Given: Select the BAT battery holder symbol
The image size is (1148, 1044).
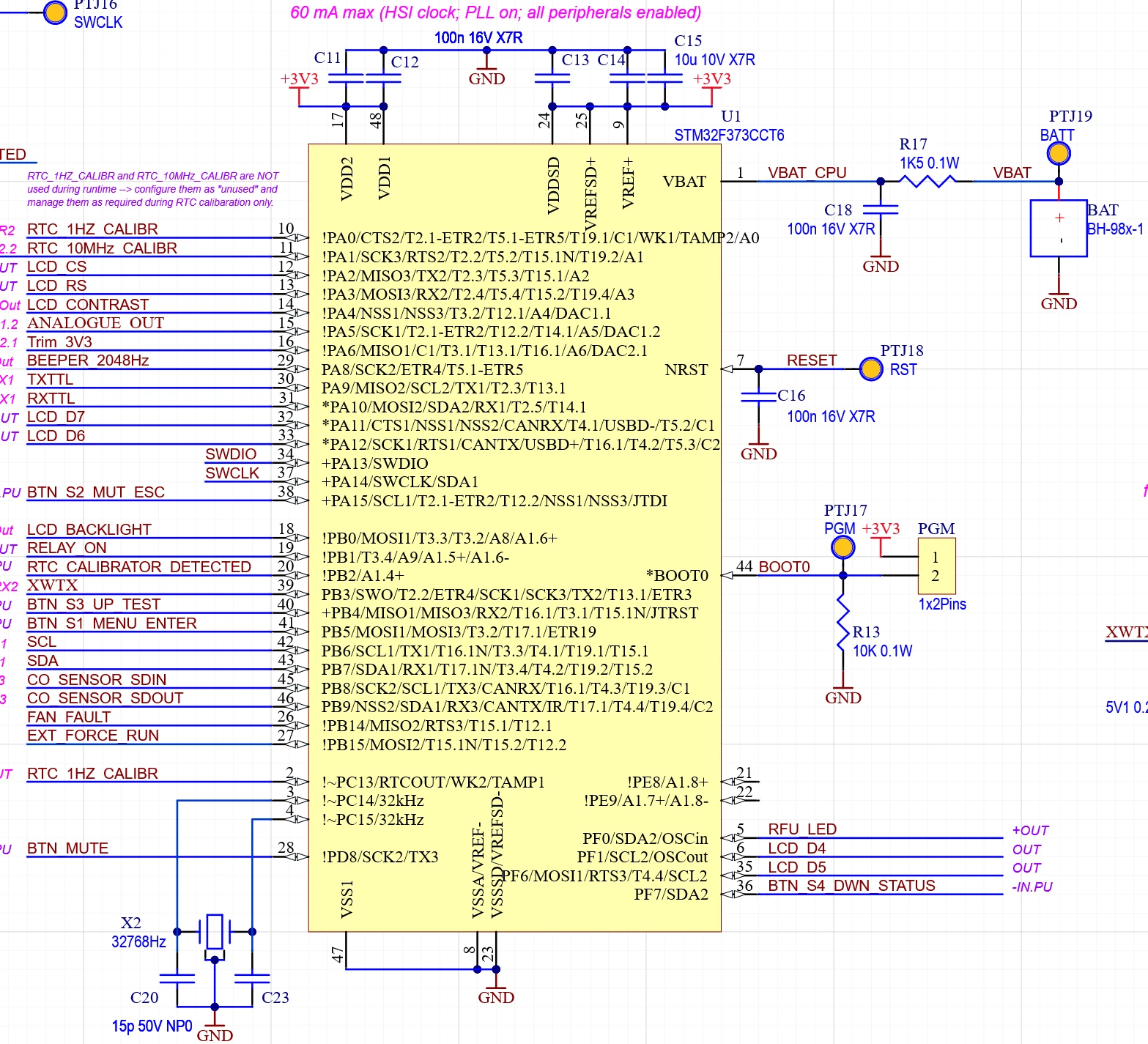Looking at the screenshot, I should (1059, 228).
